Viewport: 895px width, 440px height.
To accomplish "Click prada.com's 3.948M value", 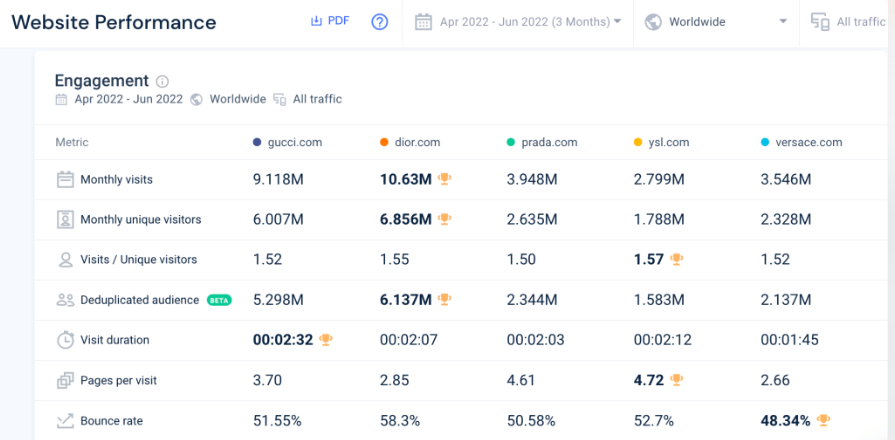I will (532, 180).
